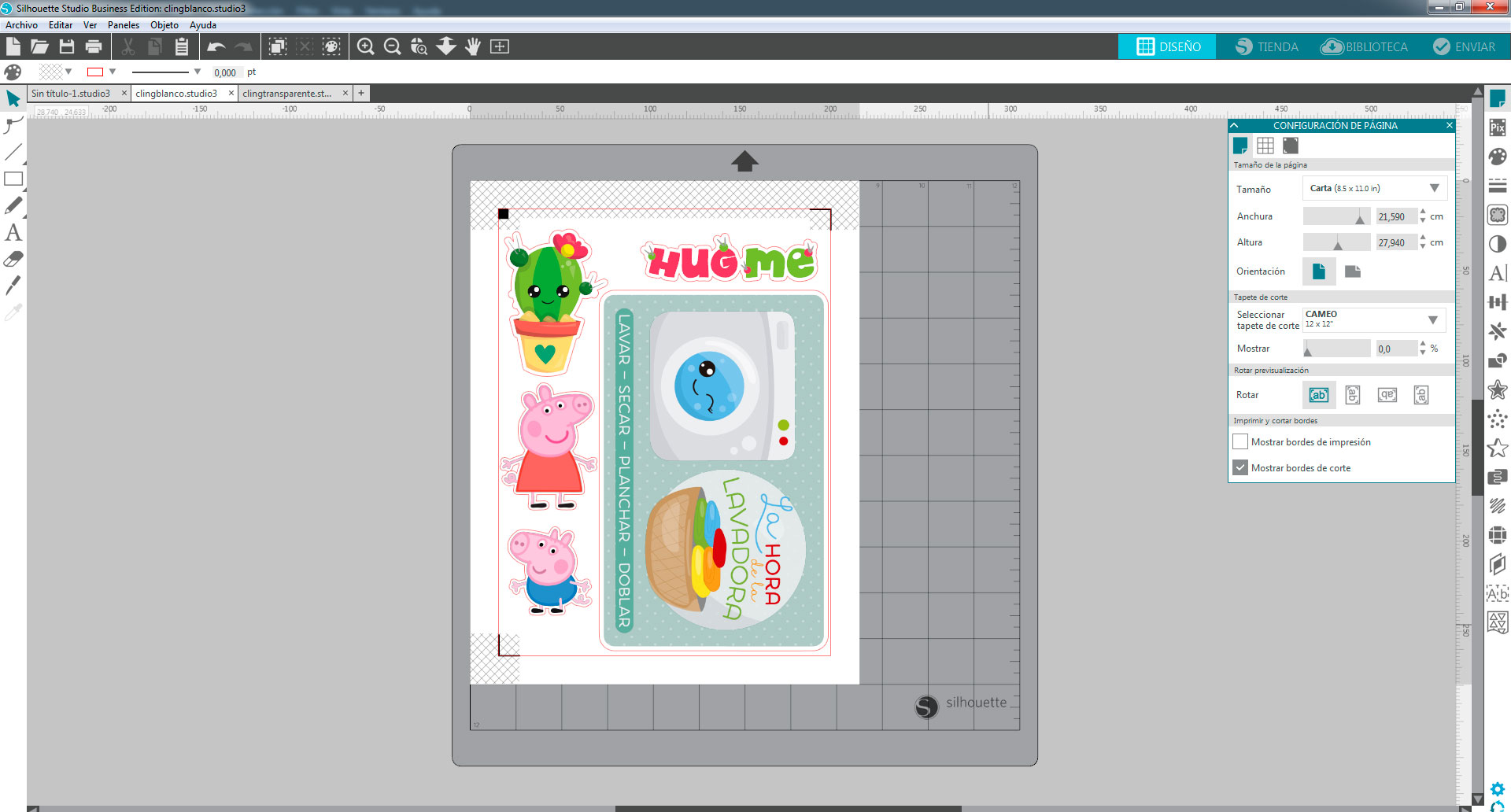Select the Knife tool
Screen dimensions: 1511x812
13,286
